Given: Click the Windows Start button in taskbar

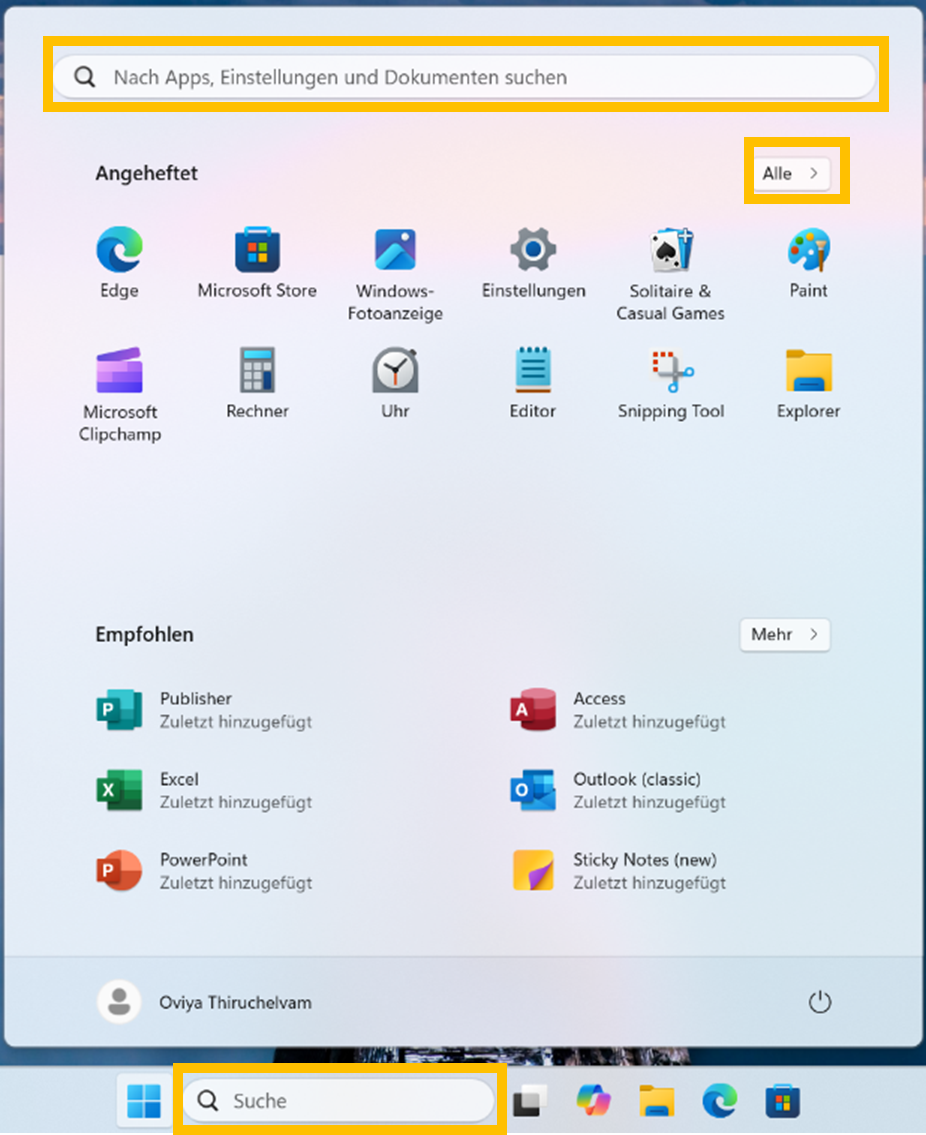Looking at the screenshot, I should coord(144,1101).
